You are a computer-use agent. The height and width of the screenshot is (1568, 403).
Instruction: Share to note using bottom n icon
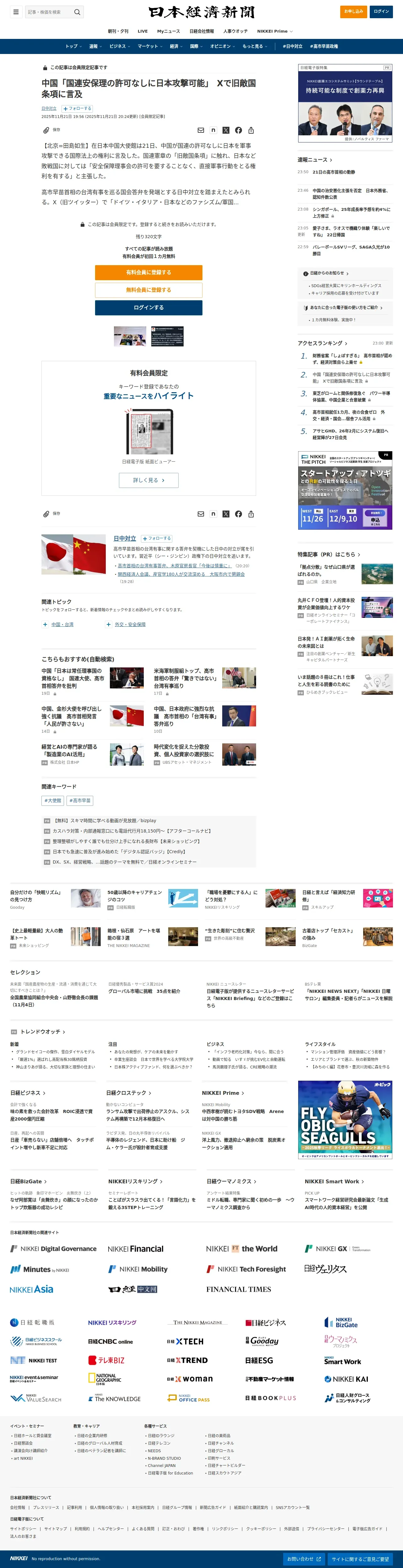(213, 514)
